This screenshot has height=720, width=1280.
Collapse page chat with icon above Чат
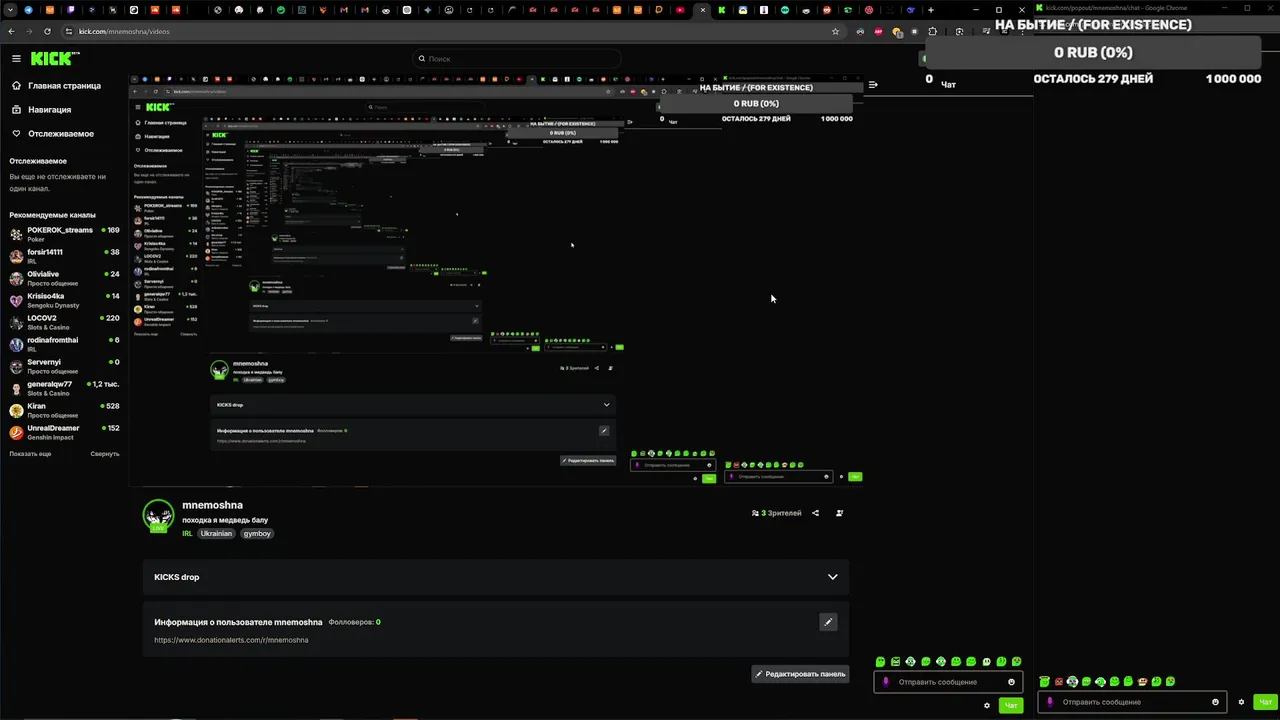[x=873, y=85]
